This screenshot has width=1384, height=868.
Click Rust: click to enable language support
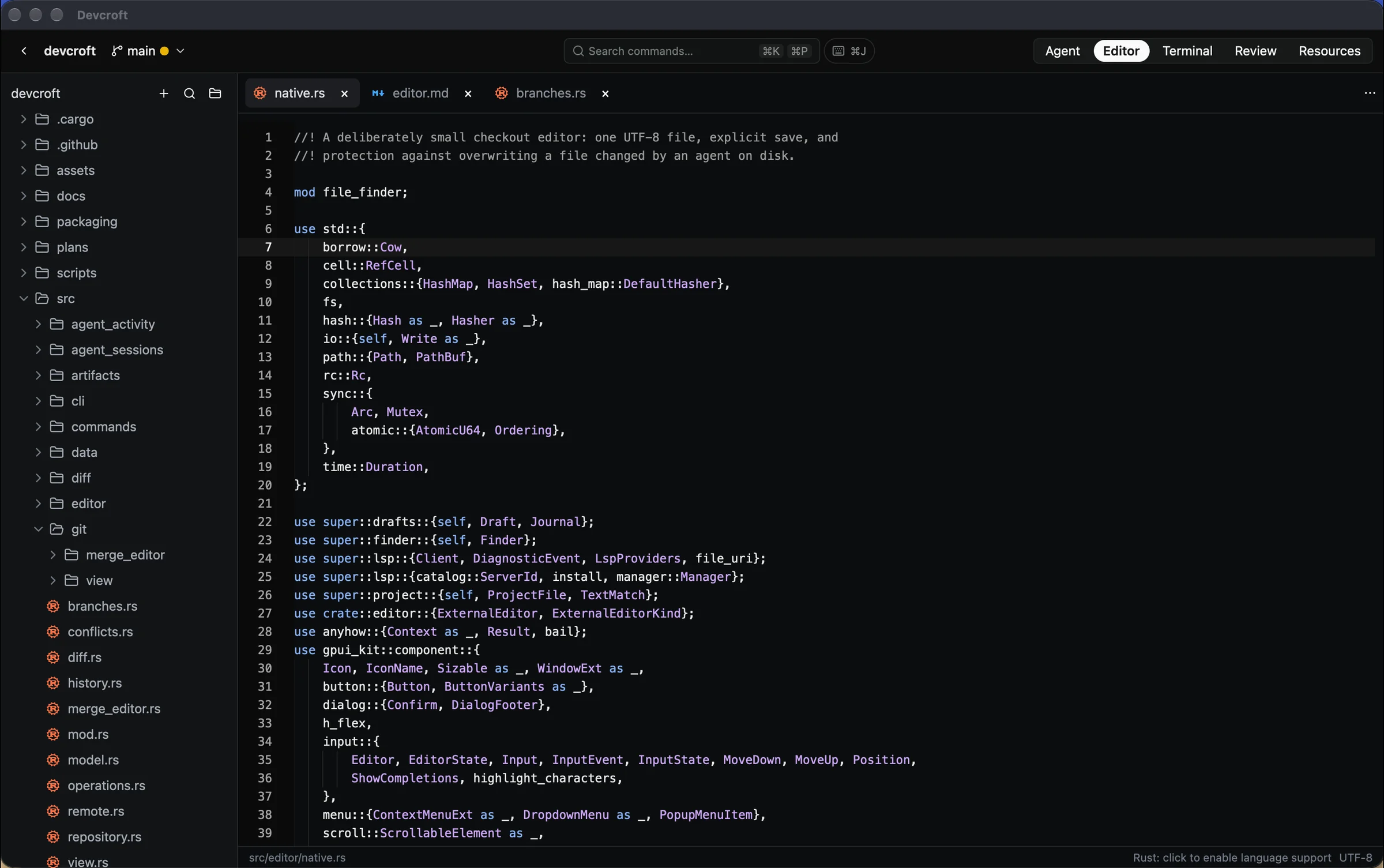1232,858
